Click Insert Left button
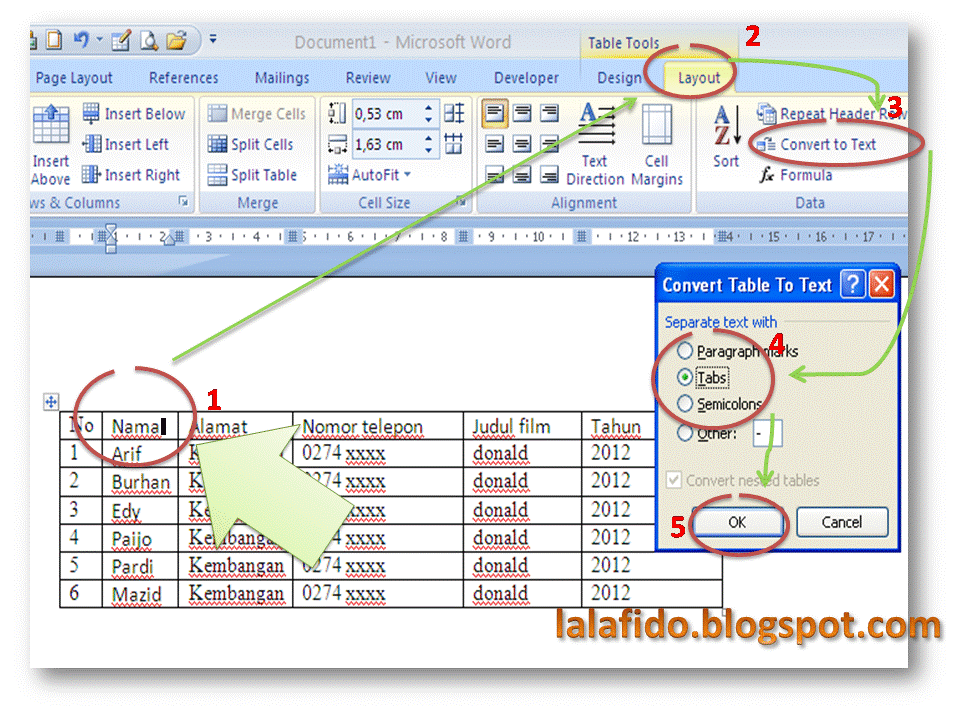The image size is (960, 720). [126, 144]
